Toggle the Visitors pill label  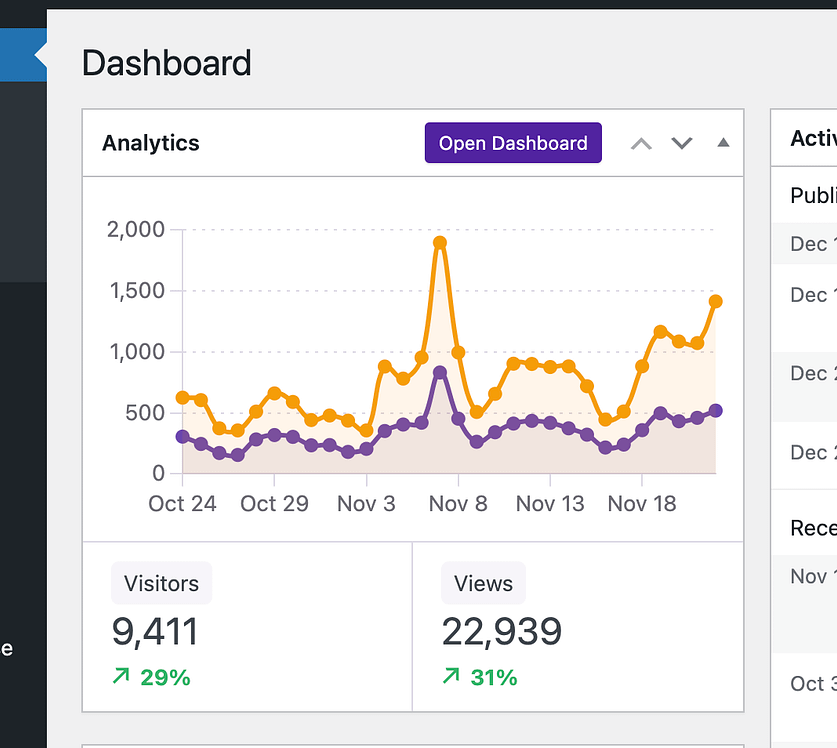161,583
